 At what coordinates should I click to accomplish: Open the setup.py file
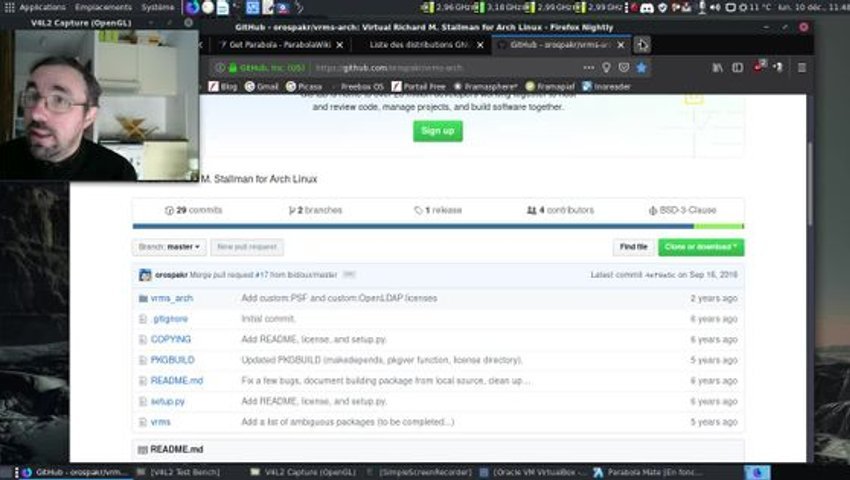[x=168, y=401]
